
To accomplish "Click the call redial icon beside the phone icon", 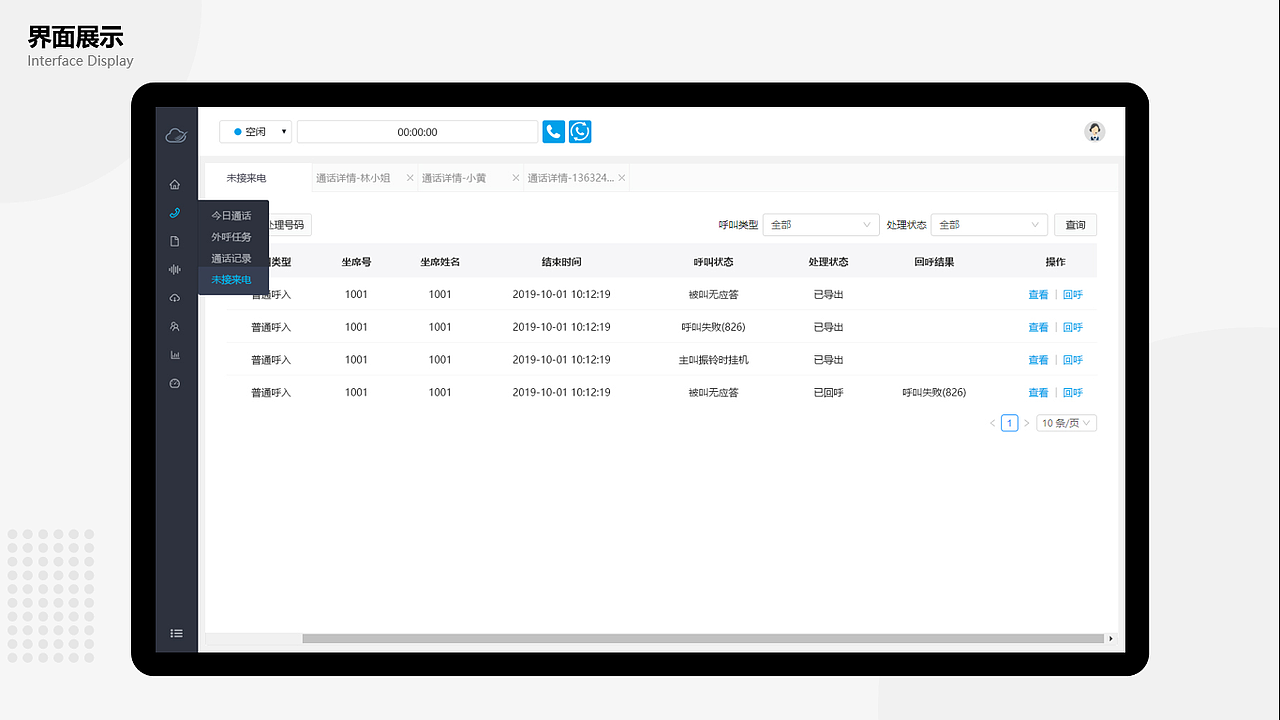I will pos(580,131).
